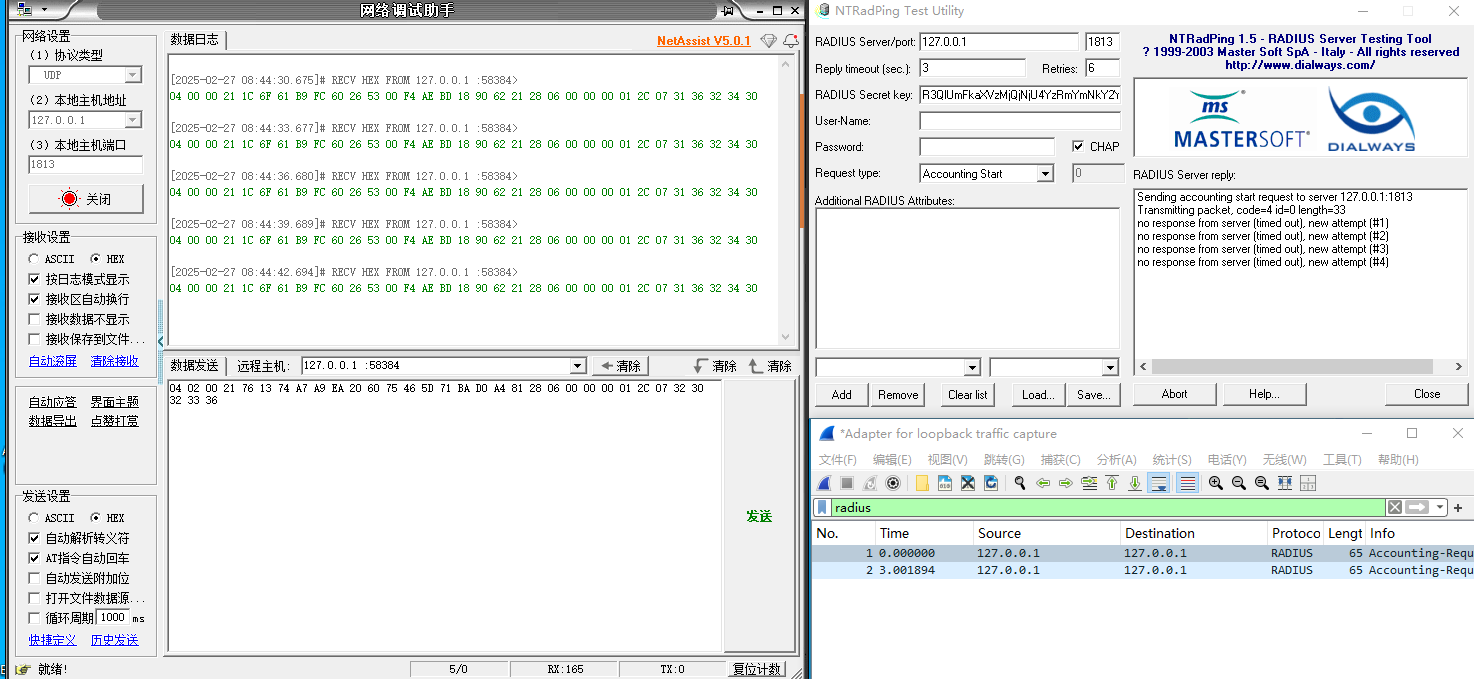Click the RADIUS Secret key input field

1020,95
